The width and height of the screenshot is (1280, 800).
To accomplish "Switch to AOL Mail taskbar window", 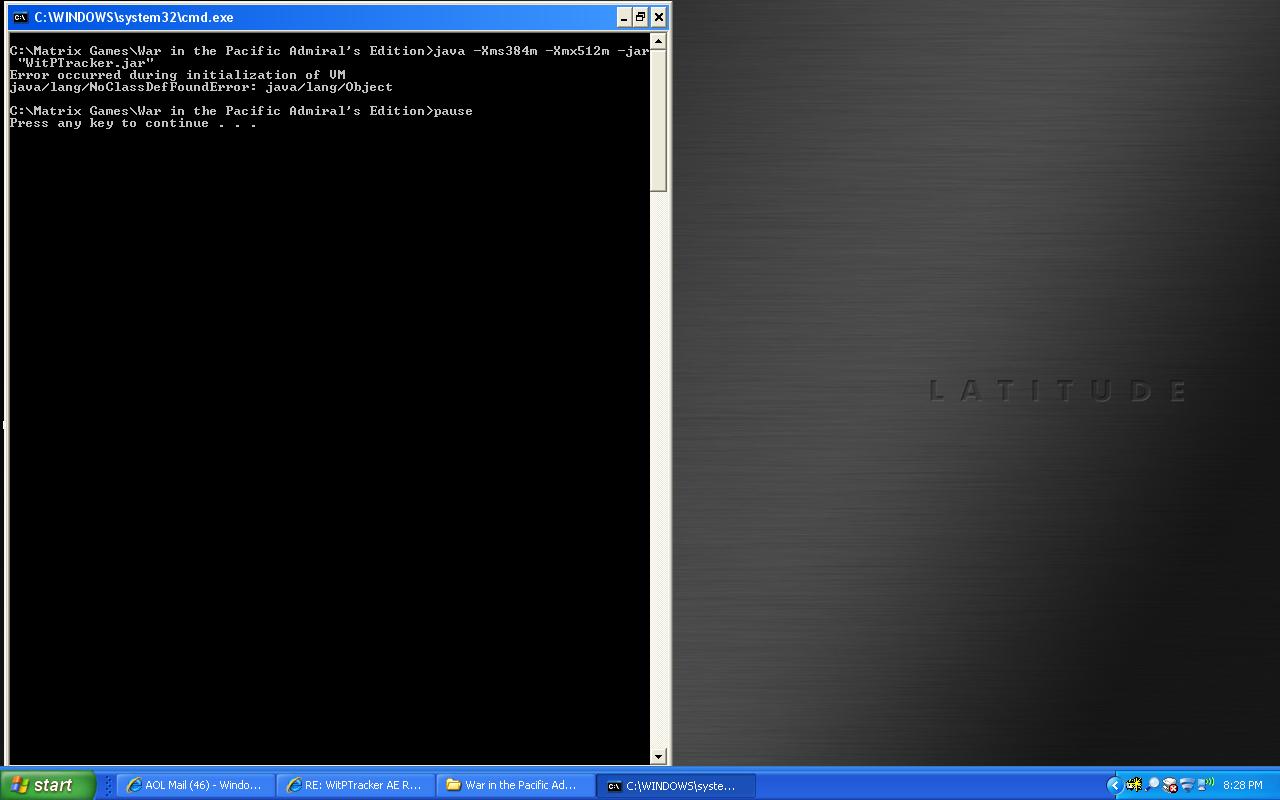I will (x=196, y=785).
